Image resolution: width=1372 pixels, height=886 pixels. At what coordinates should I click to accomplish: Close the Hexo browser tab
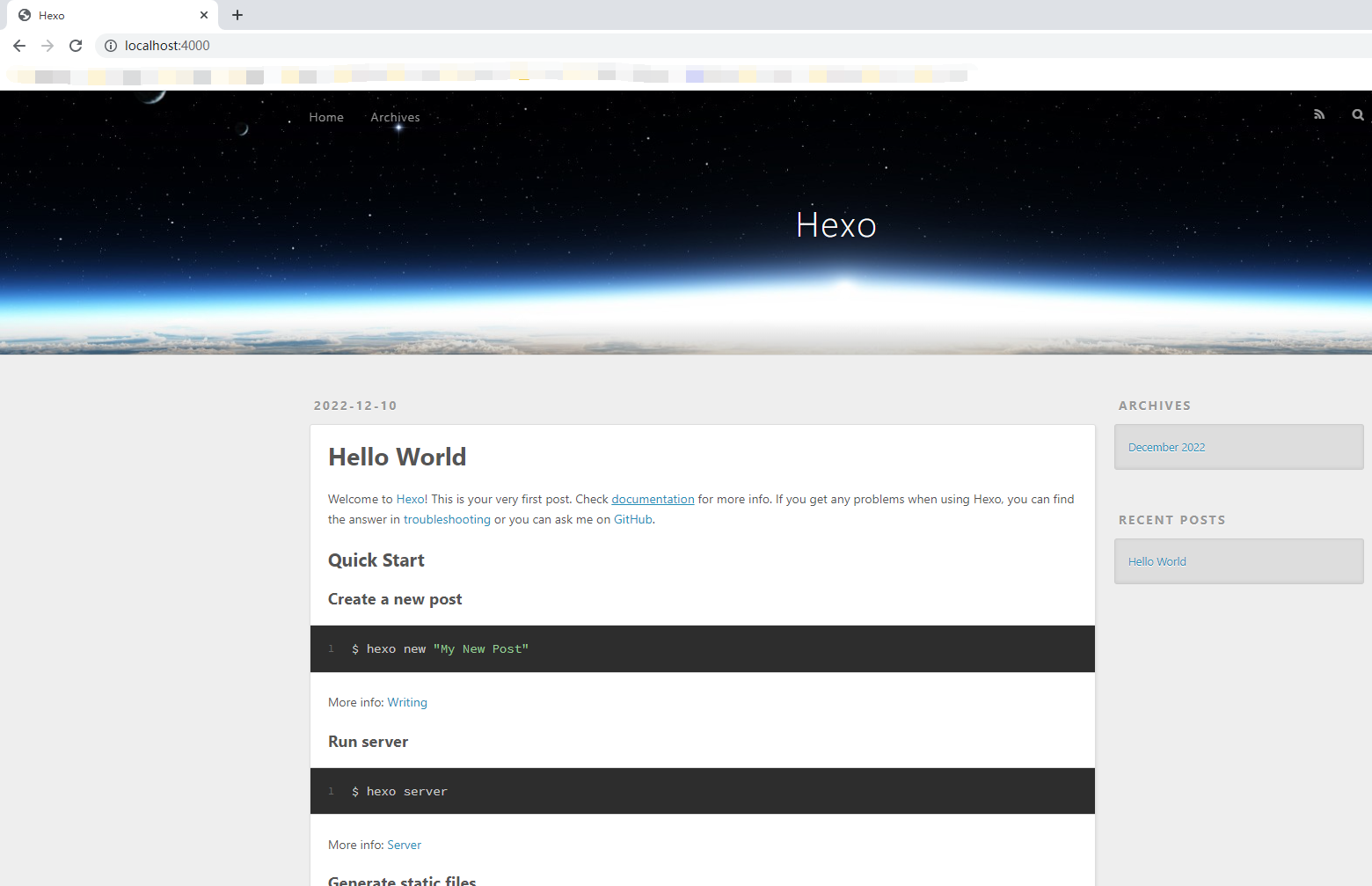click(x=204, y=15)
